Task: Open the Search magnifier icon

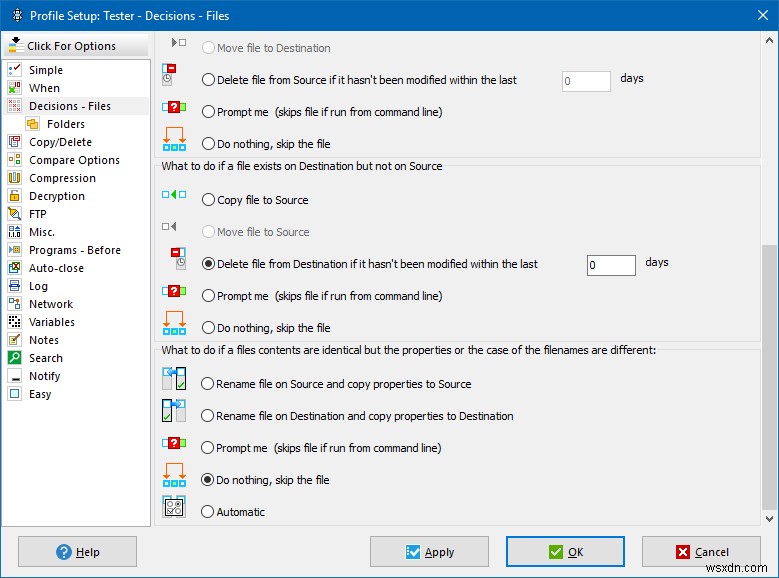Action: 14,358
